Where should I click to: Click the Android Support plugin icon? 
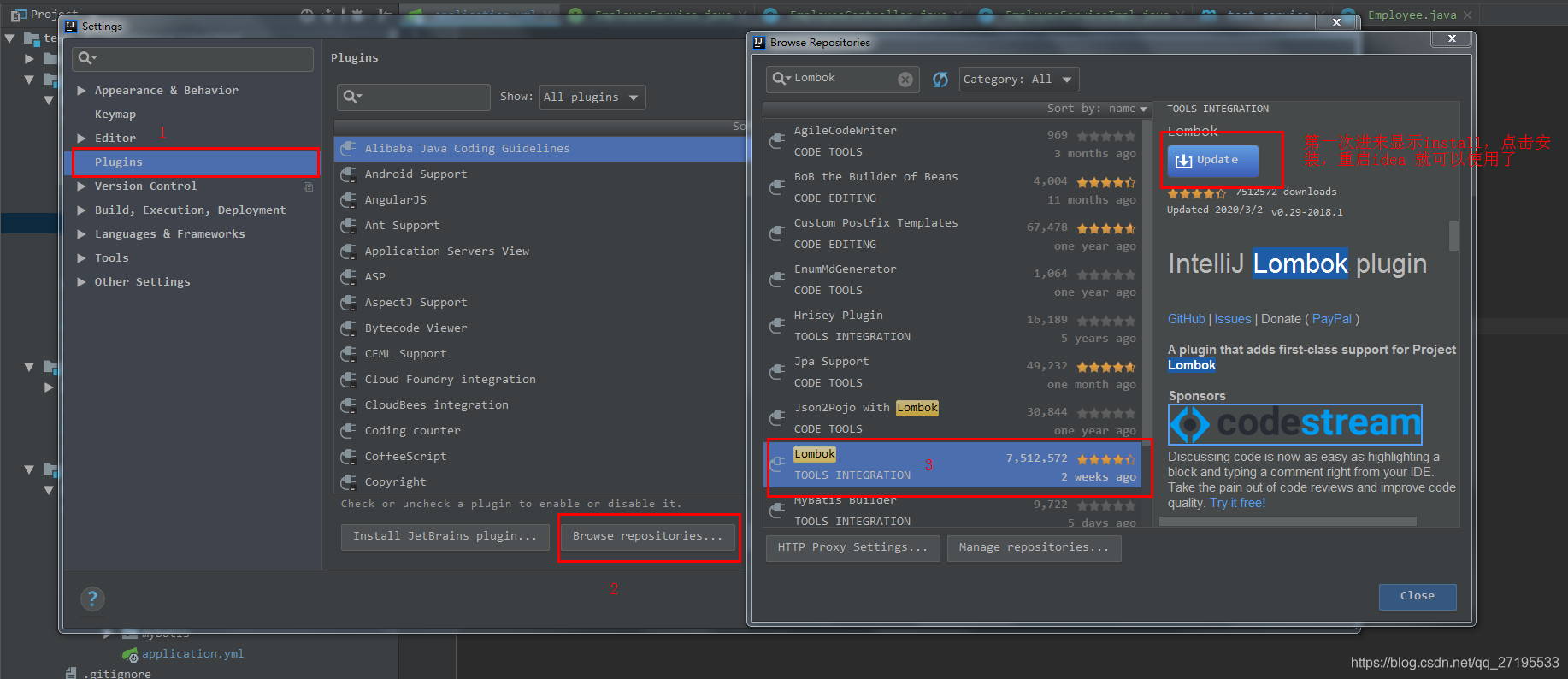349,174
